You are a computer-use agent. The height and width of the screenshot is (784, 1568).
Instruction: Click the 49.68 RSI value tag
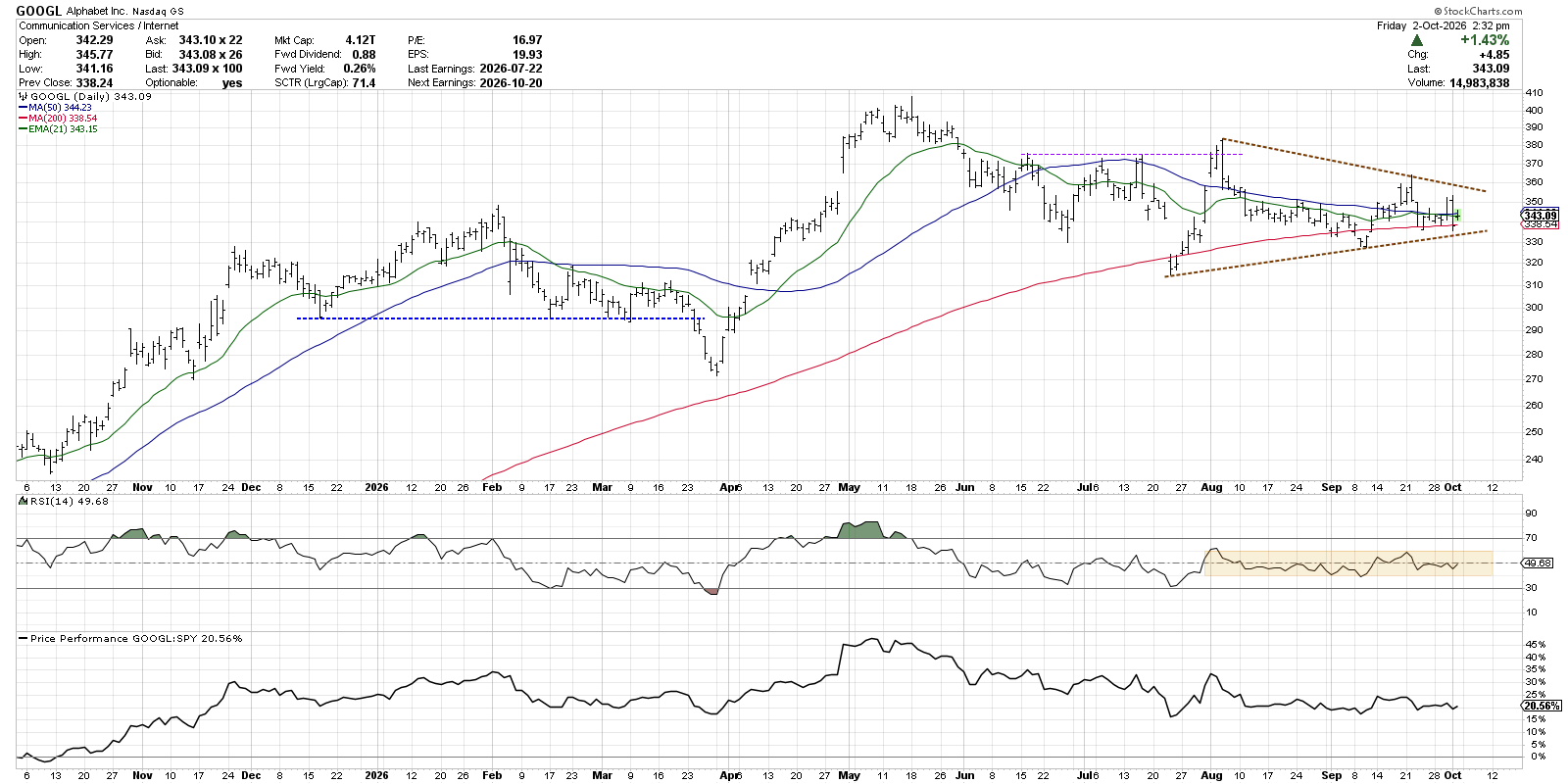tap(1538, 563)
